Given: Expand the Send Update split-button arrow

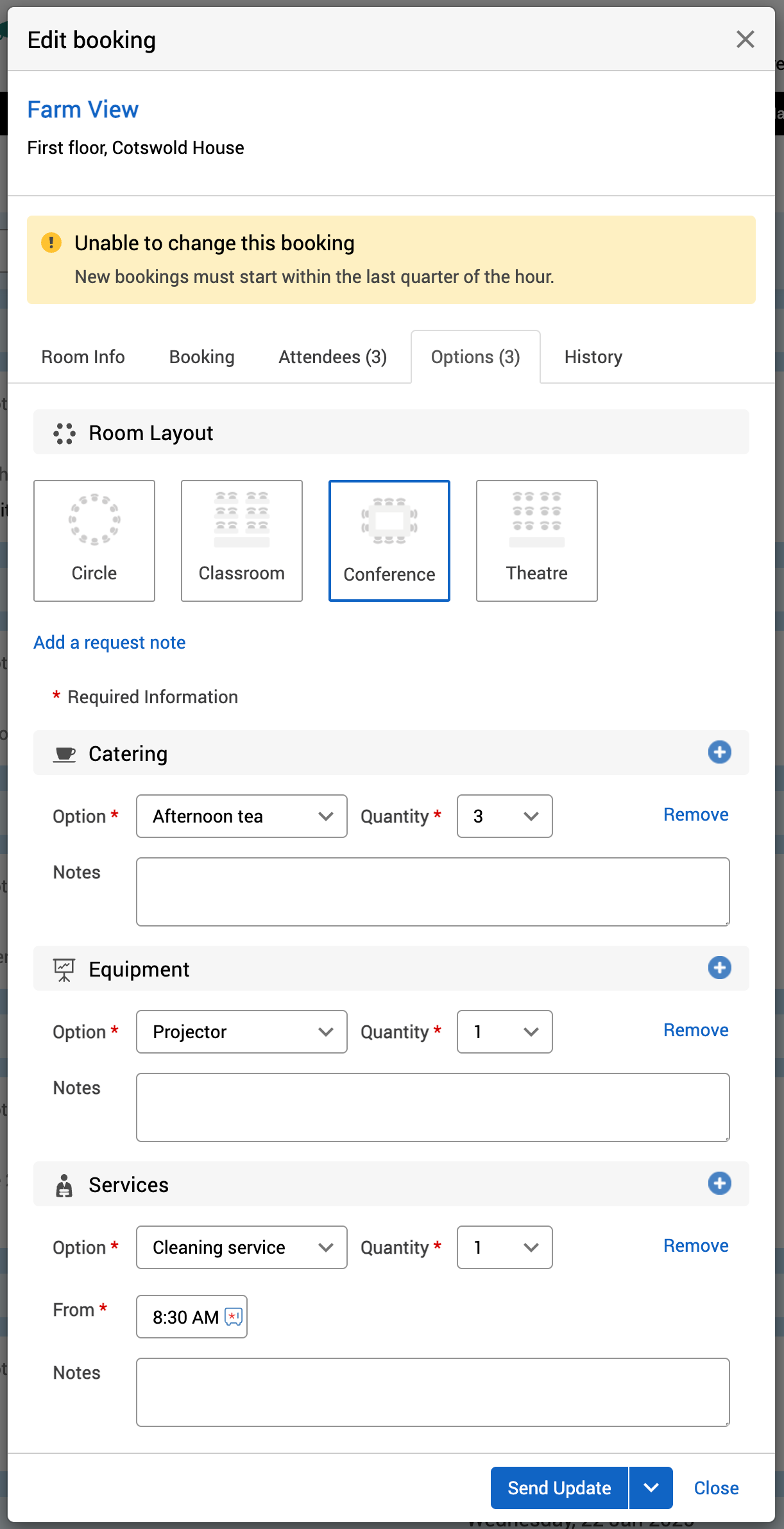Looking at the screenshot, I should 651,1487.
